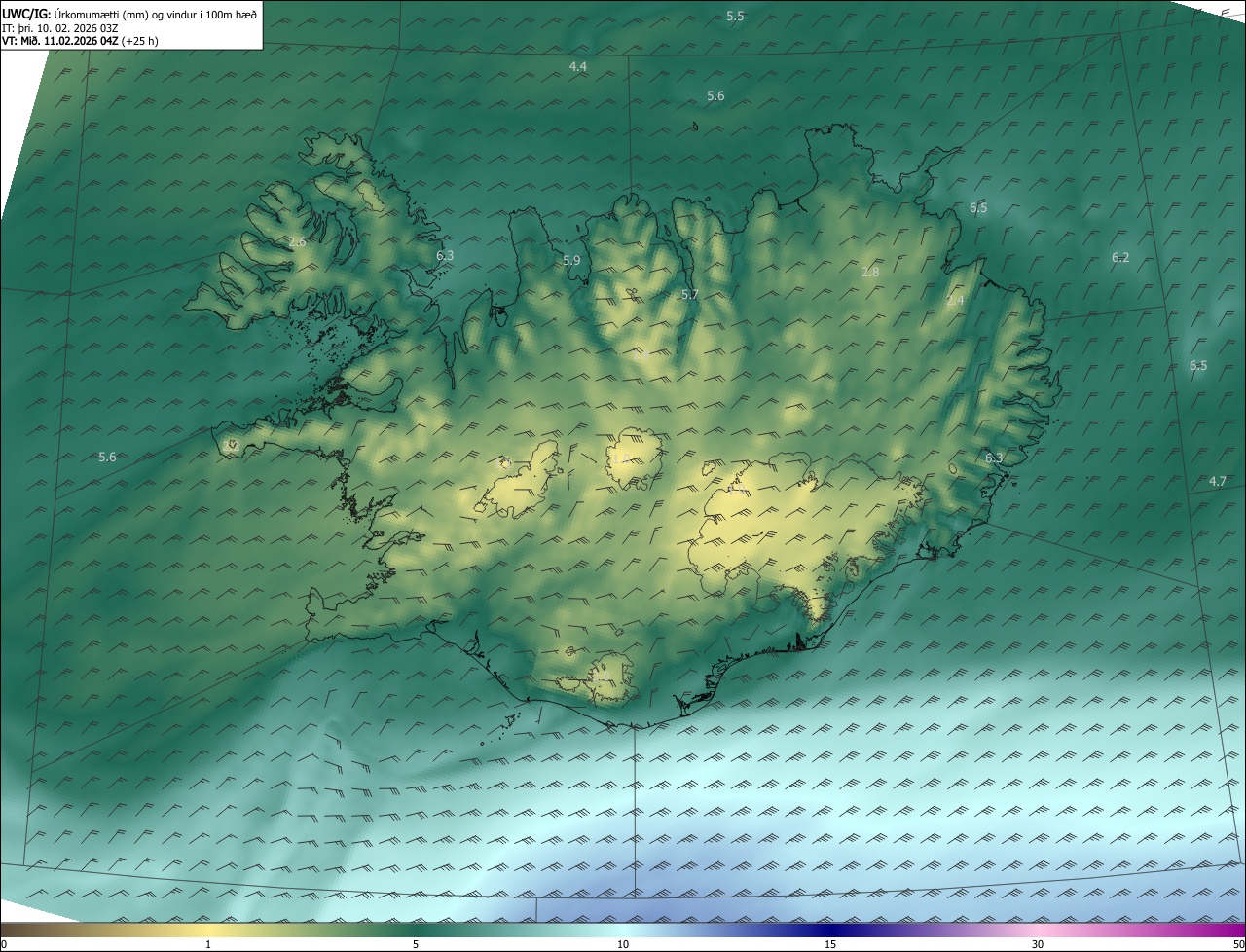Pick the 6.2 value label on the map
1246x952 pixels.
tap(1120, 258)
